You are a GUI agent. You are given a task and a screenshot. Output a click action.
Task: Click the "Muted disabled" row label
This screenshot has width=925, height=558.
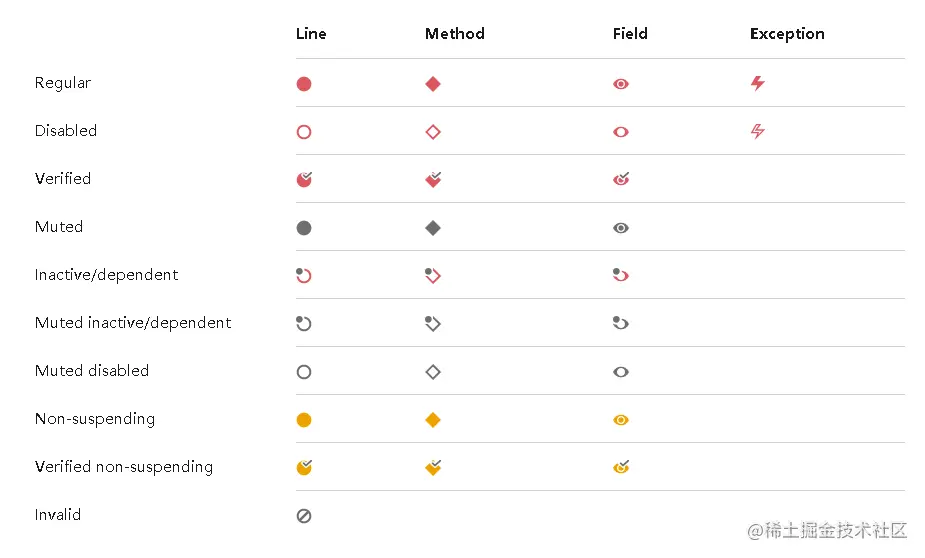[92, 371]
